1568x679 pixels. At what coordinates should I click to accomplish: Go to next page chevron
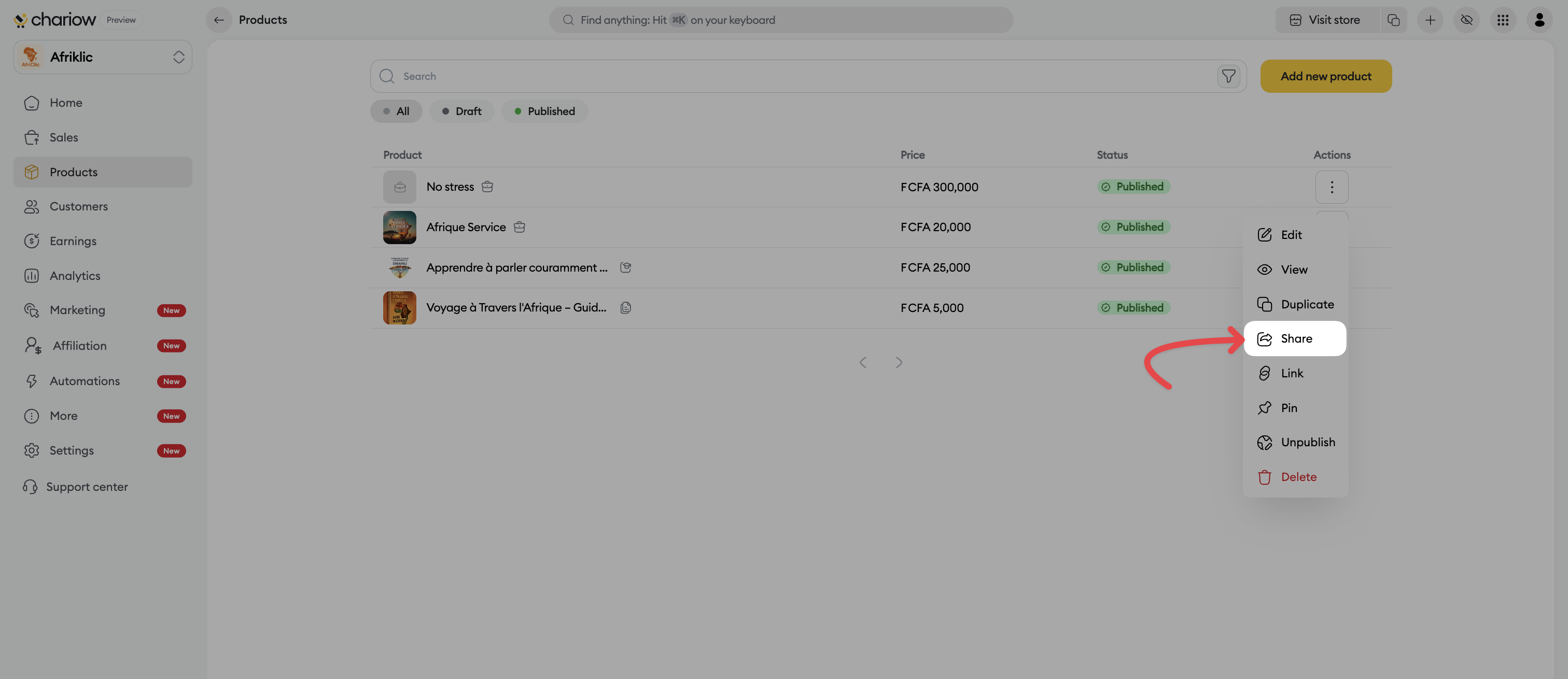coord(899,363)
